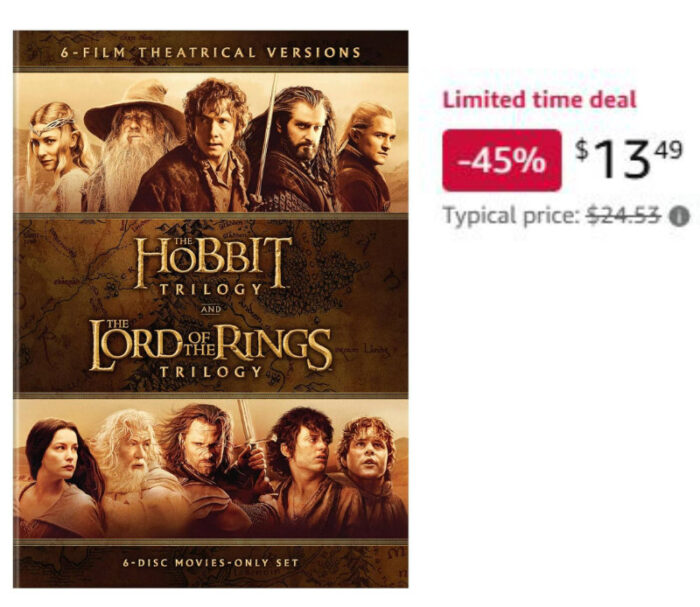This screenshot has width=700, height=607.
Task: Click the $13.49 deal price
Action: (x=629, y=158)
